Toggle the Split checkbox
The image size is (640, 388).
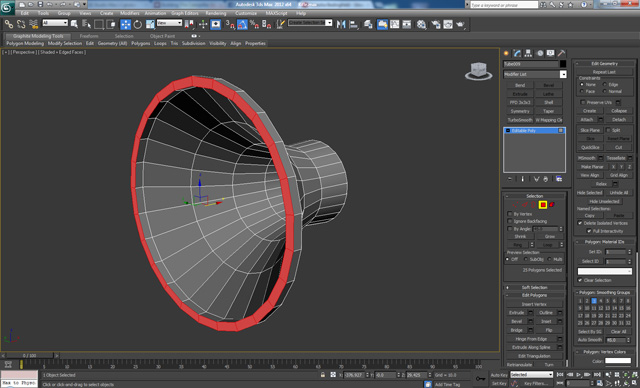pos(608,130)
